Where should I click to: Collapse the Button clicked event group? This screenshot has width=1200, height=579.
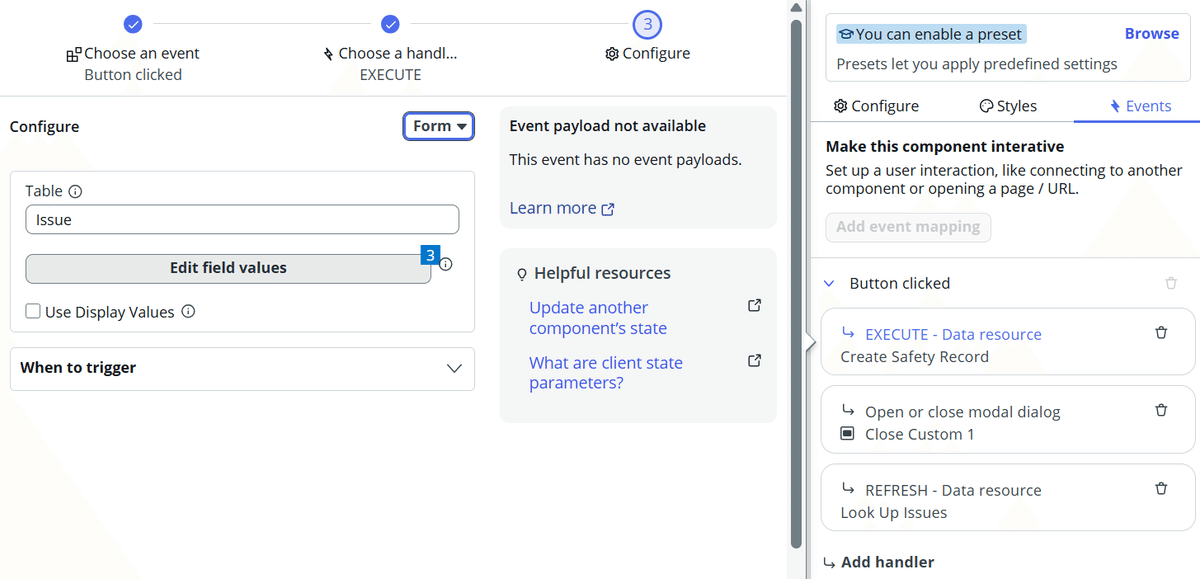coord(828,283)
